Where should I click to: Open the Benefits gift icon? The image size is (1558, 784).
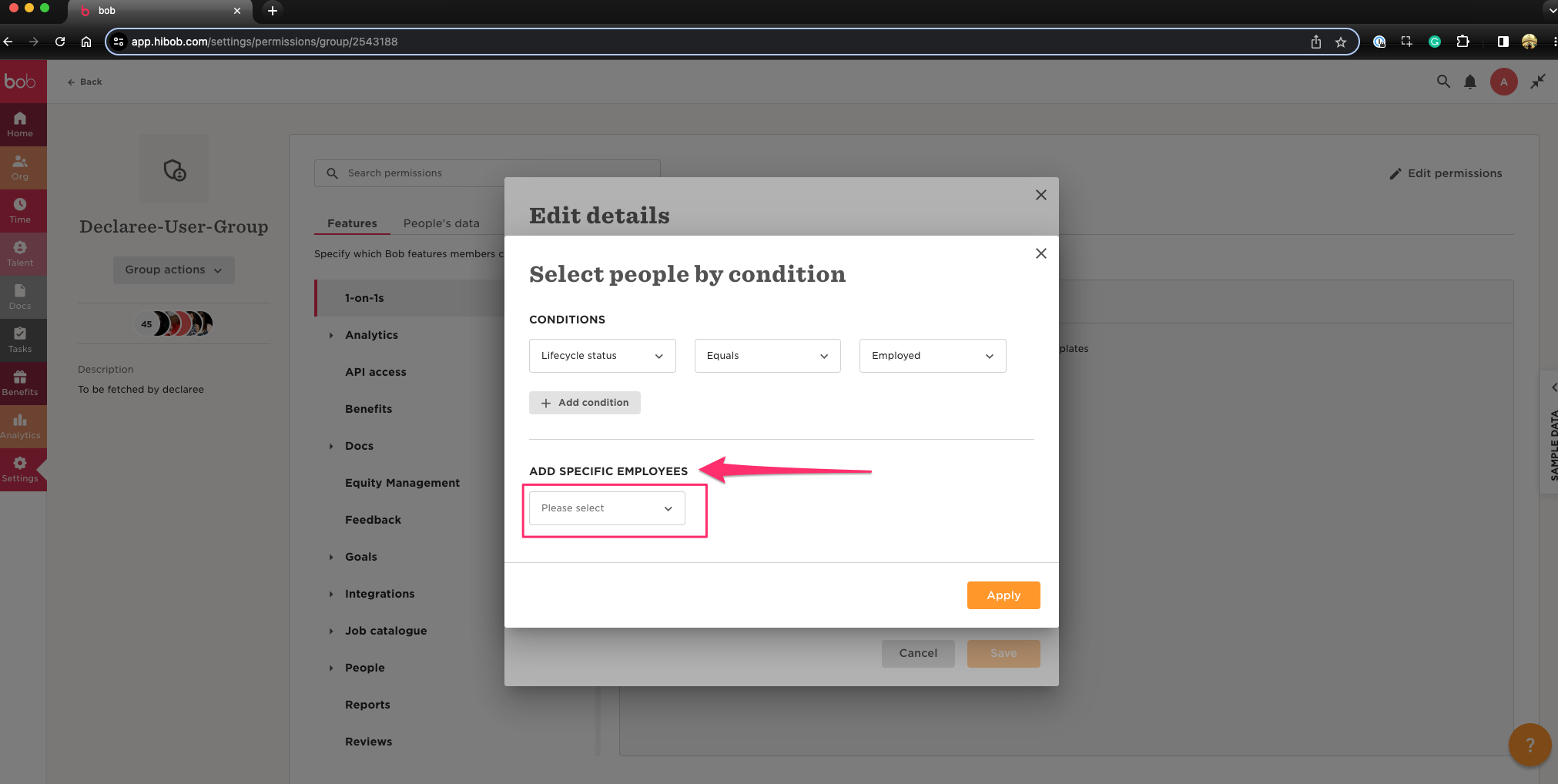point(20,382)
